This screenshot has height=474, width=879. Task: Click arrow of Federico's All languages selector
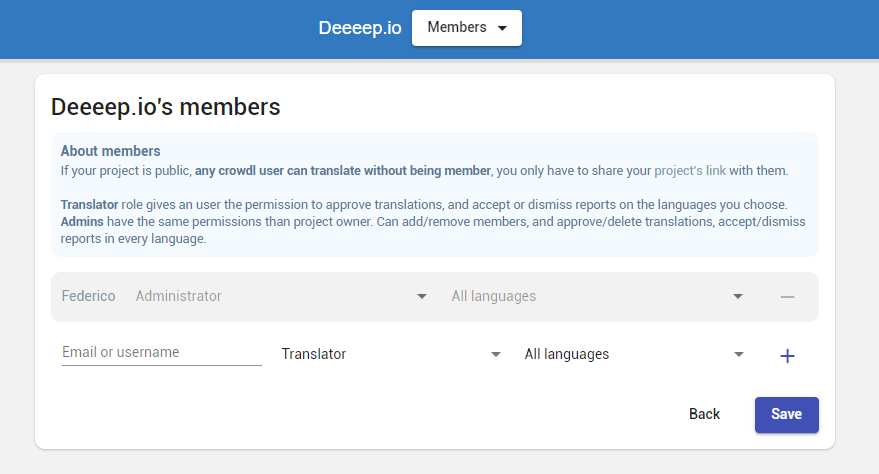(x=738, y=296)
